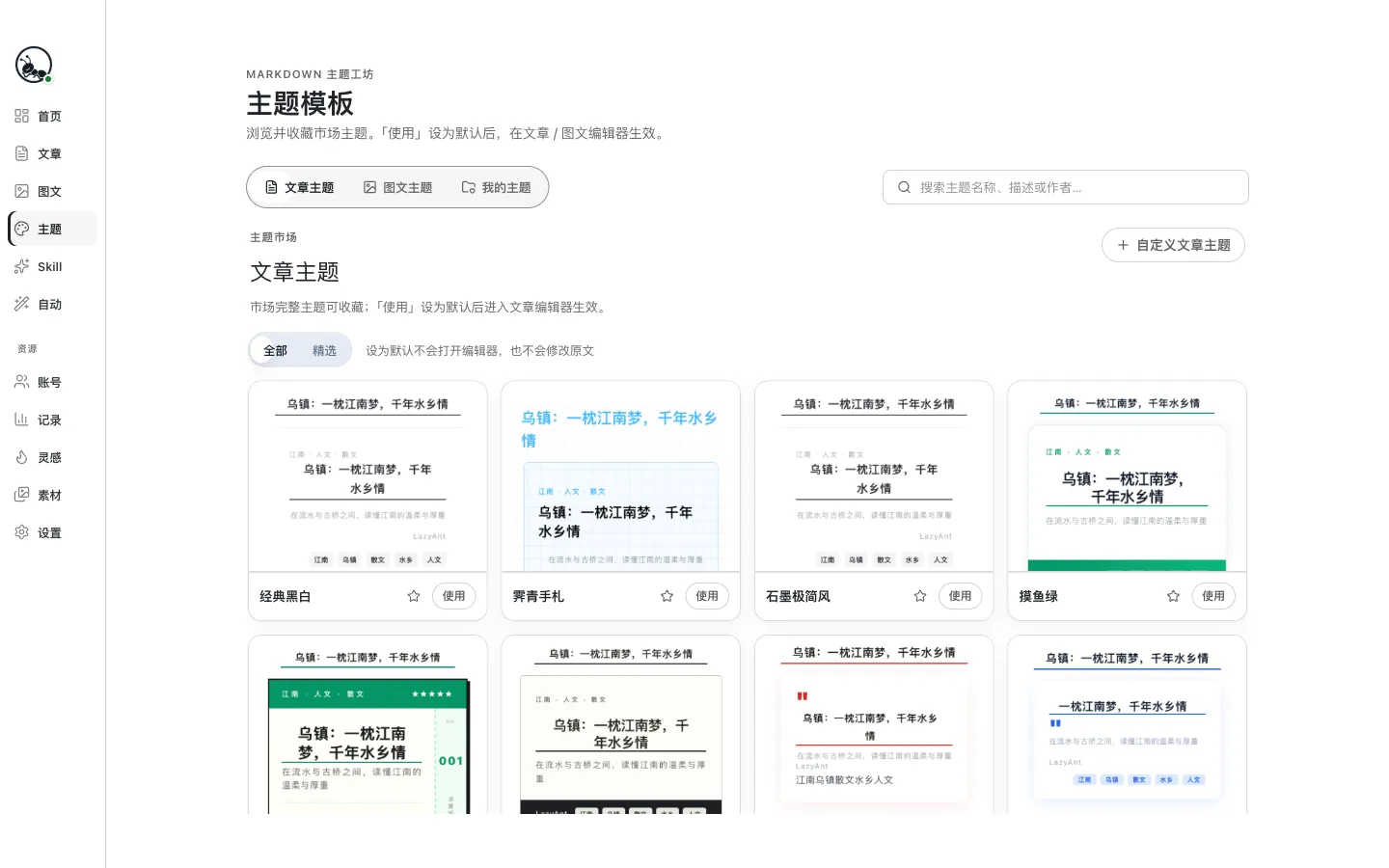Open the 石墨极简风 theme preview thumbnail
Viewport: 1389px width, 868px height.
874,476
